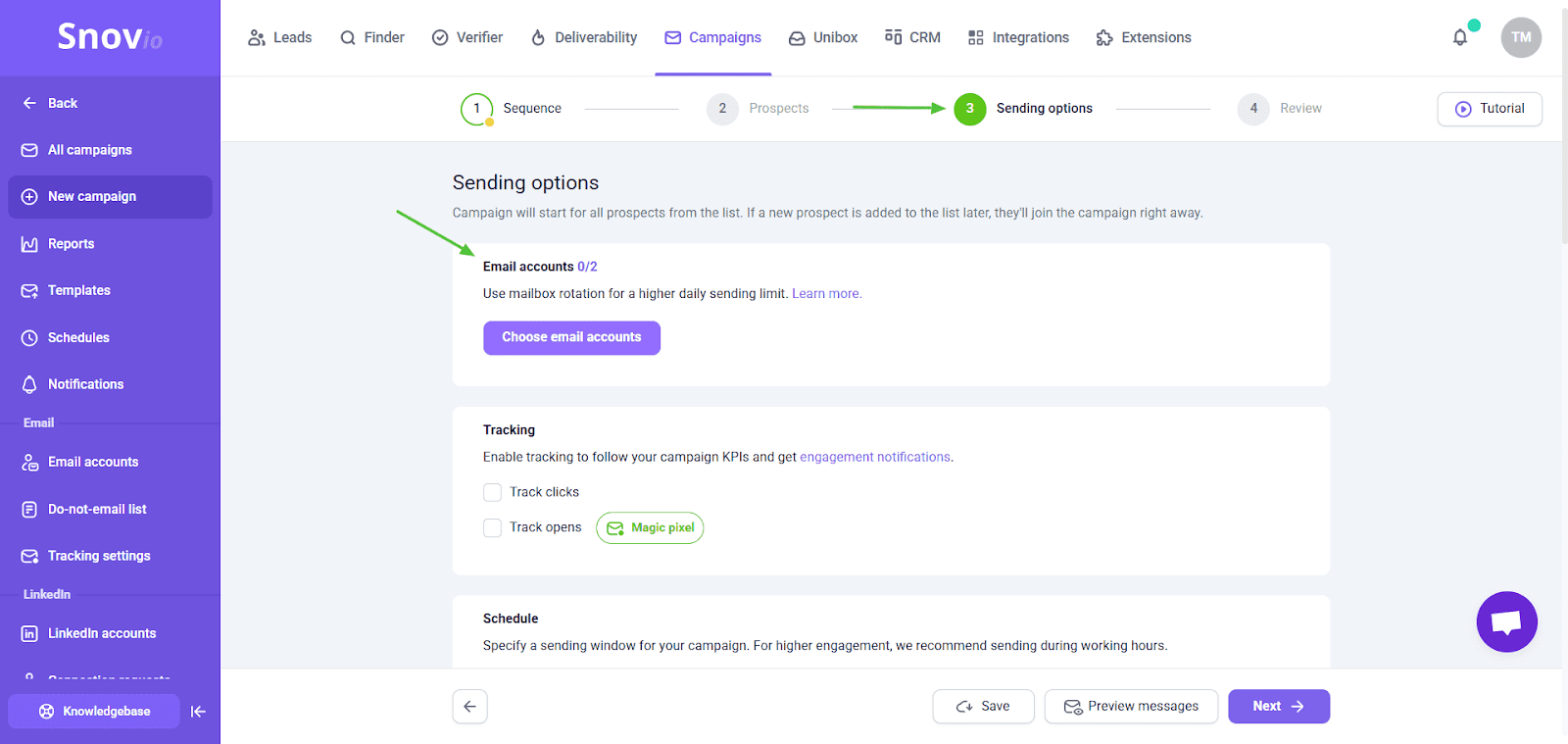
Task: Click Next to proceed to Review
Action: [x=1278, y=706]
